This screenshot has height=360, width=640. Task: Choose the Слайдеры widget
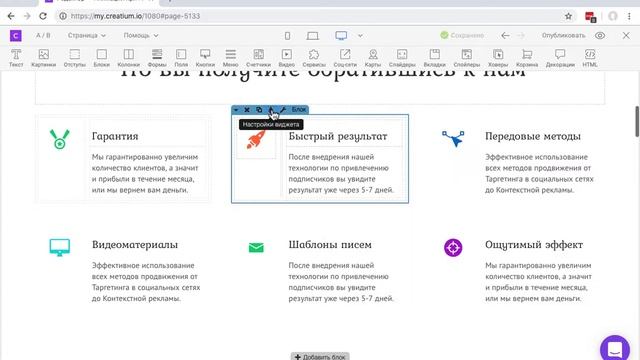click(x=402, y=58)
